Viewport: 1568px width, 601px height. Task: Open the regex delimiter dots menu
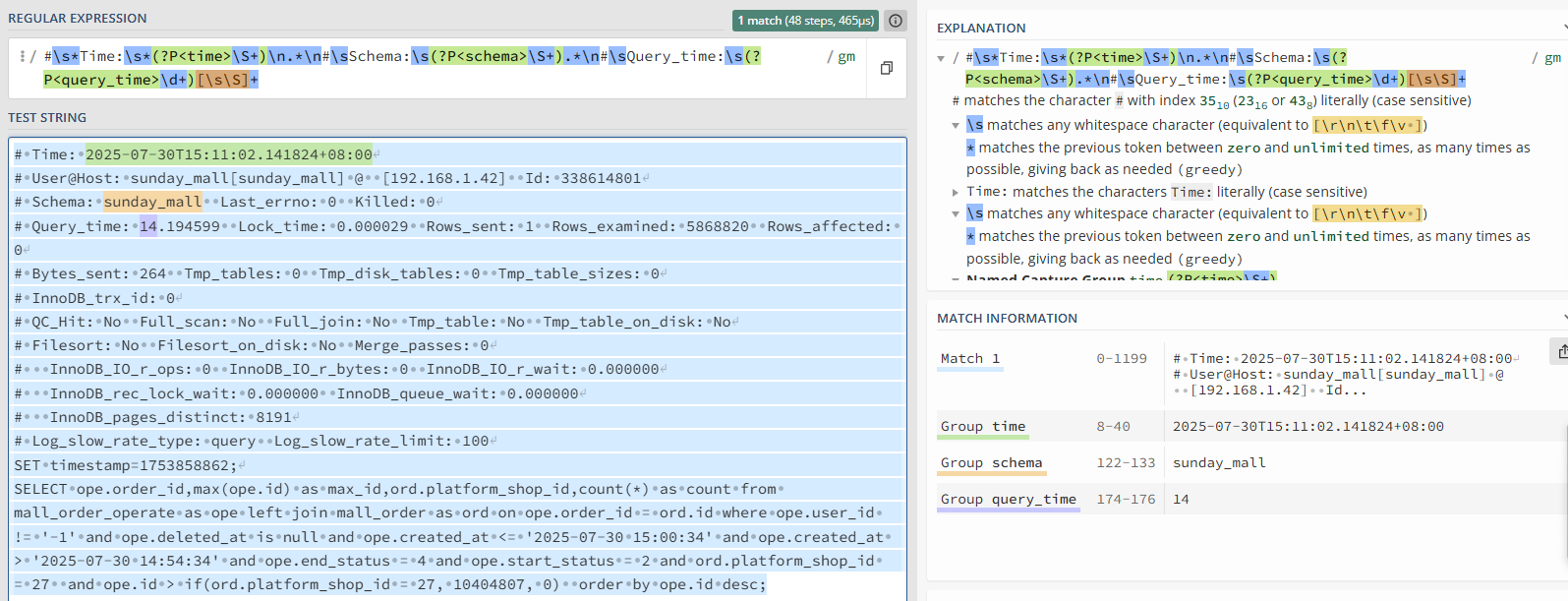[22, 56]
